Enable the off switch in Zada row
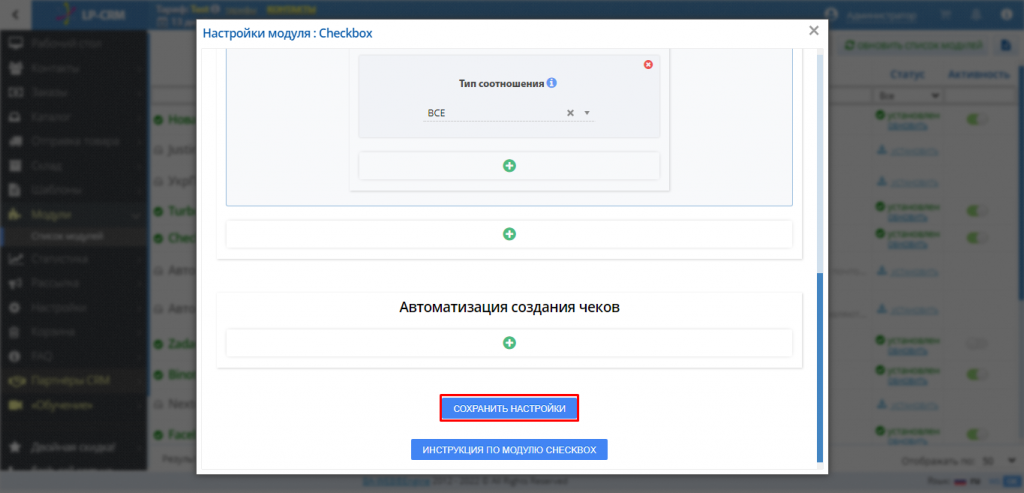This screenshot has width=1024, height=493. click(976, 343)
